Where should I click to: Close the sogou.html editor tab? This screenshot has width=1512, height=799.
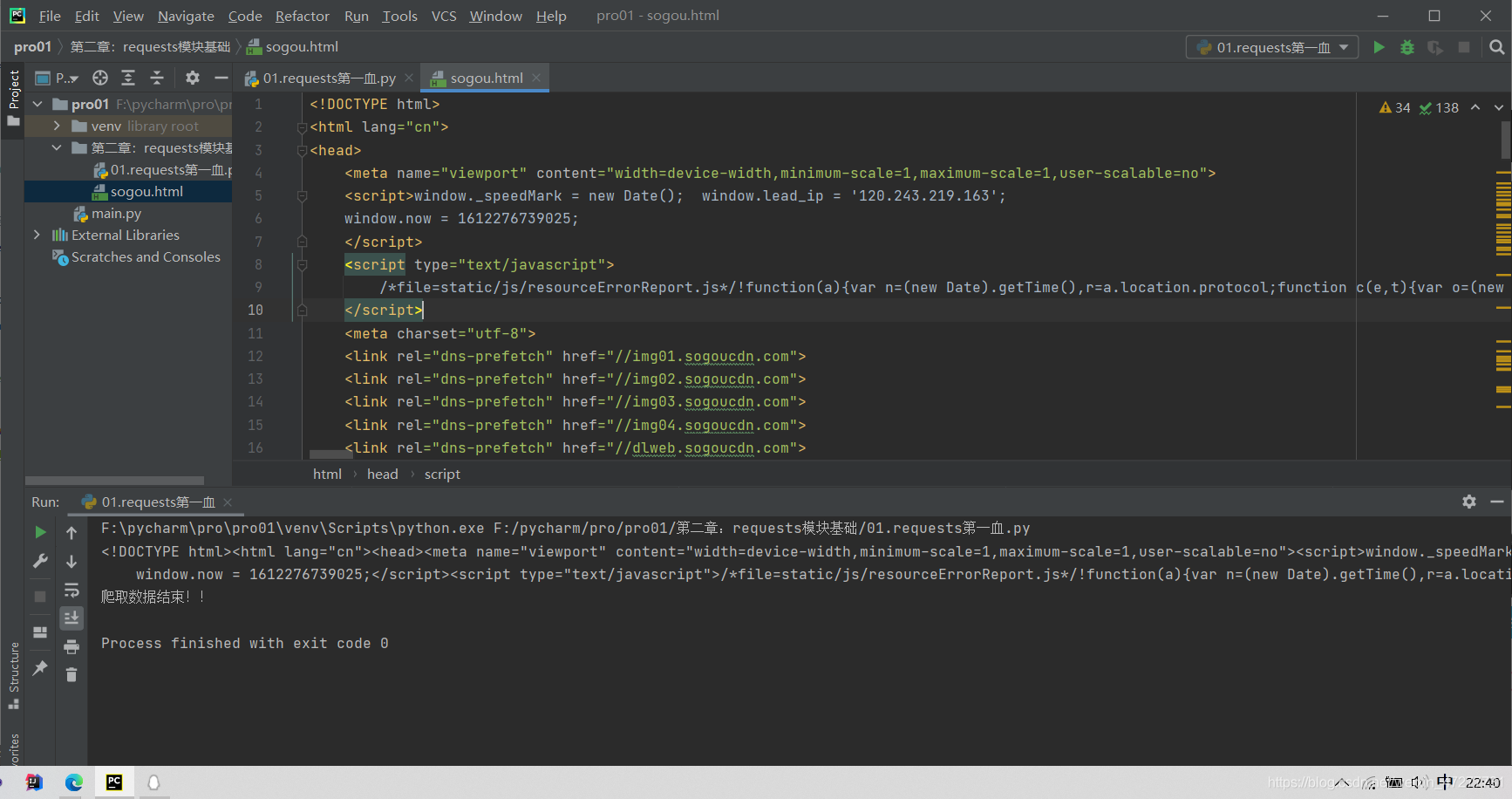click(536, 78)
